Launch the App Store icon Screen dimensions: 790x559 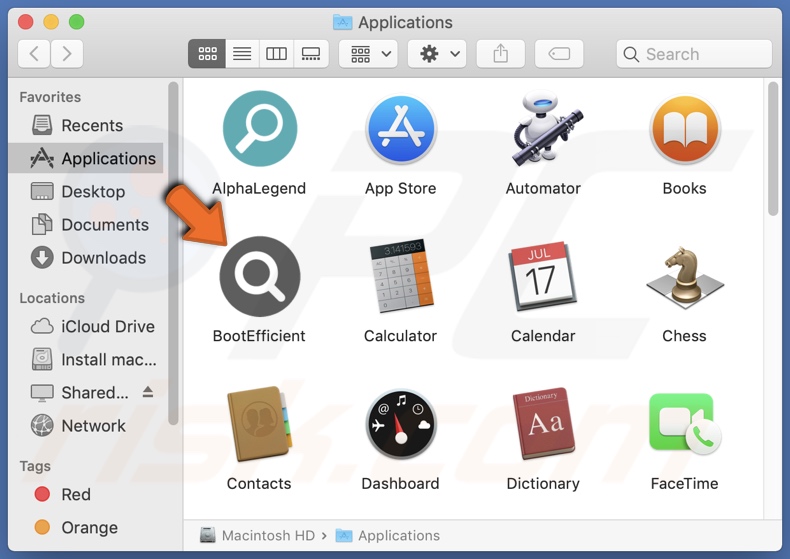pos(400,130)
